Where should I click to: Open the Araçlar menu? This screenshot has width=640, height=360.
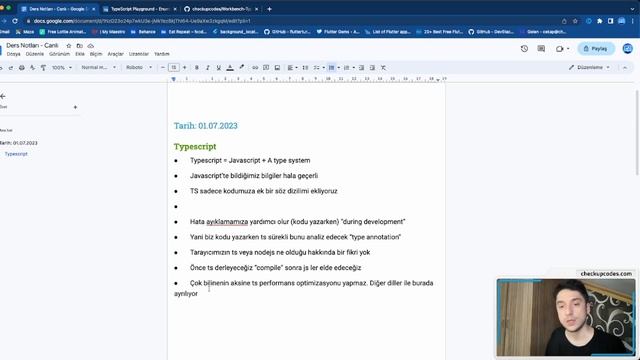[x=116, y=54]
